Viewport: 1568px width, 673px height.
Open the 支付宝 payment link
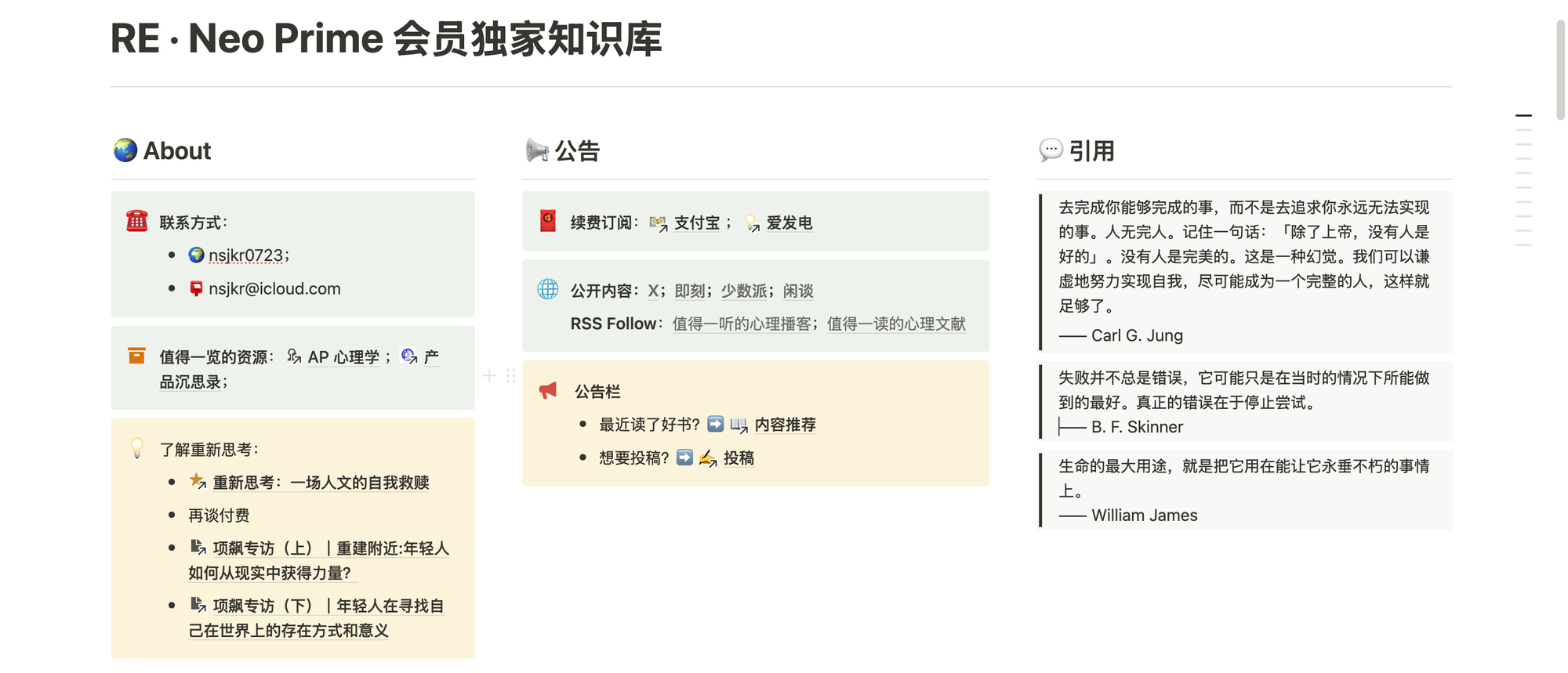696,223
